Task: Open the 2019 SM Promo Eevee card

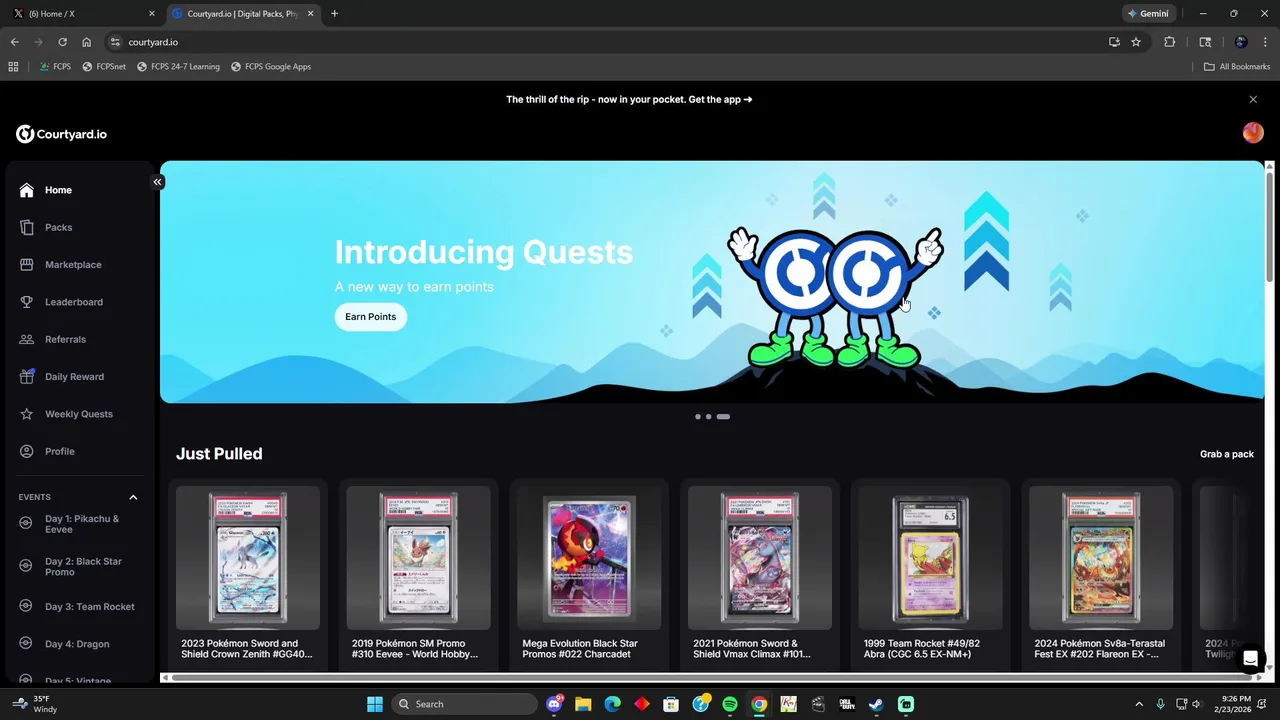Action: tap(418, 575)
